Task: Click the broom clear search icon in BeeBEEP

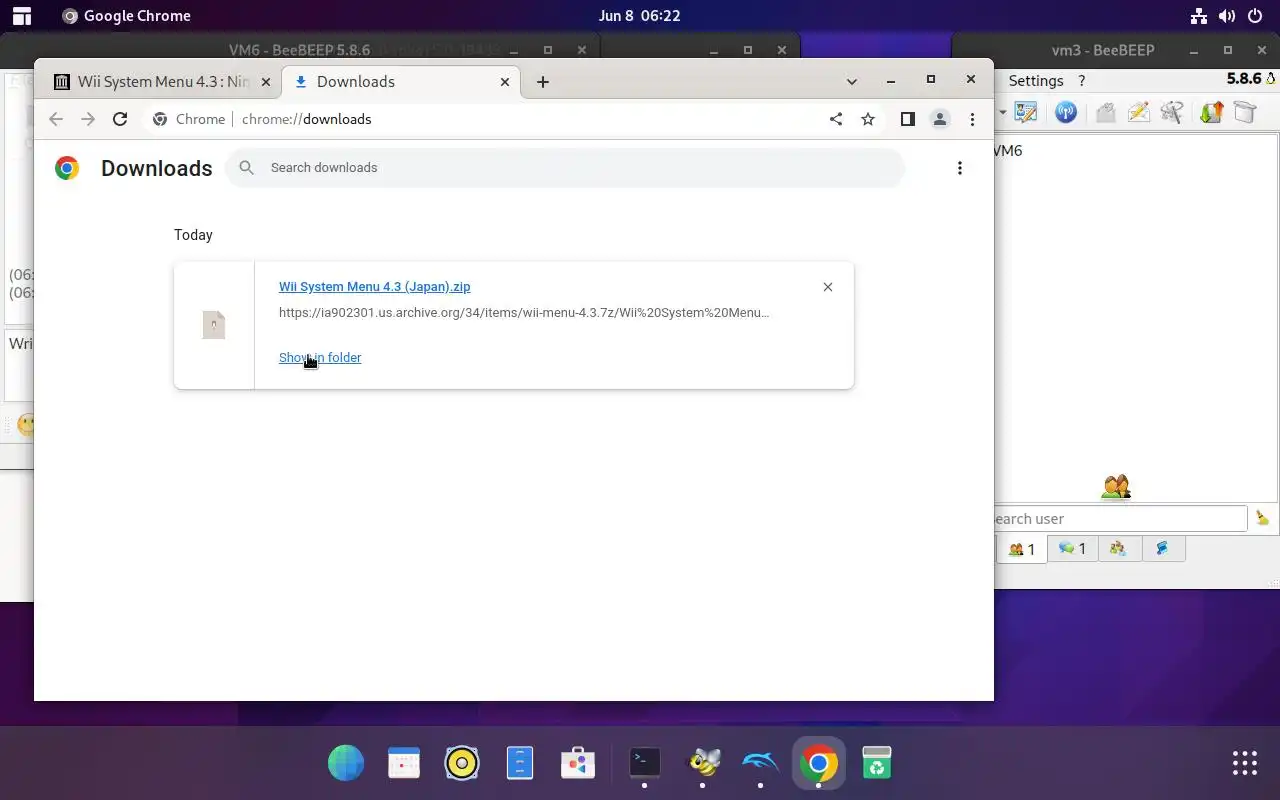Action: point(1262,518)
